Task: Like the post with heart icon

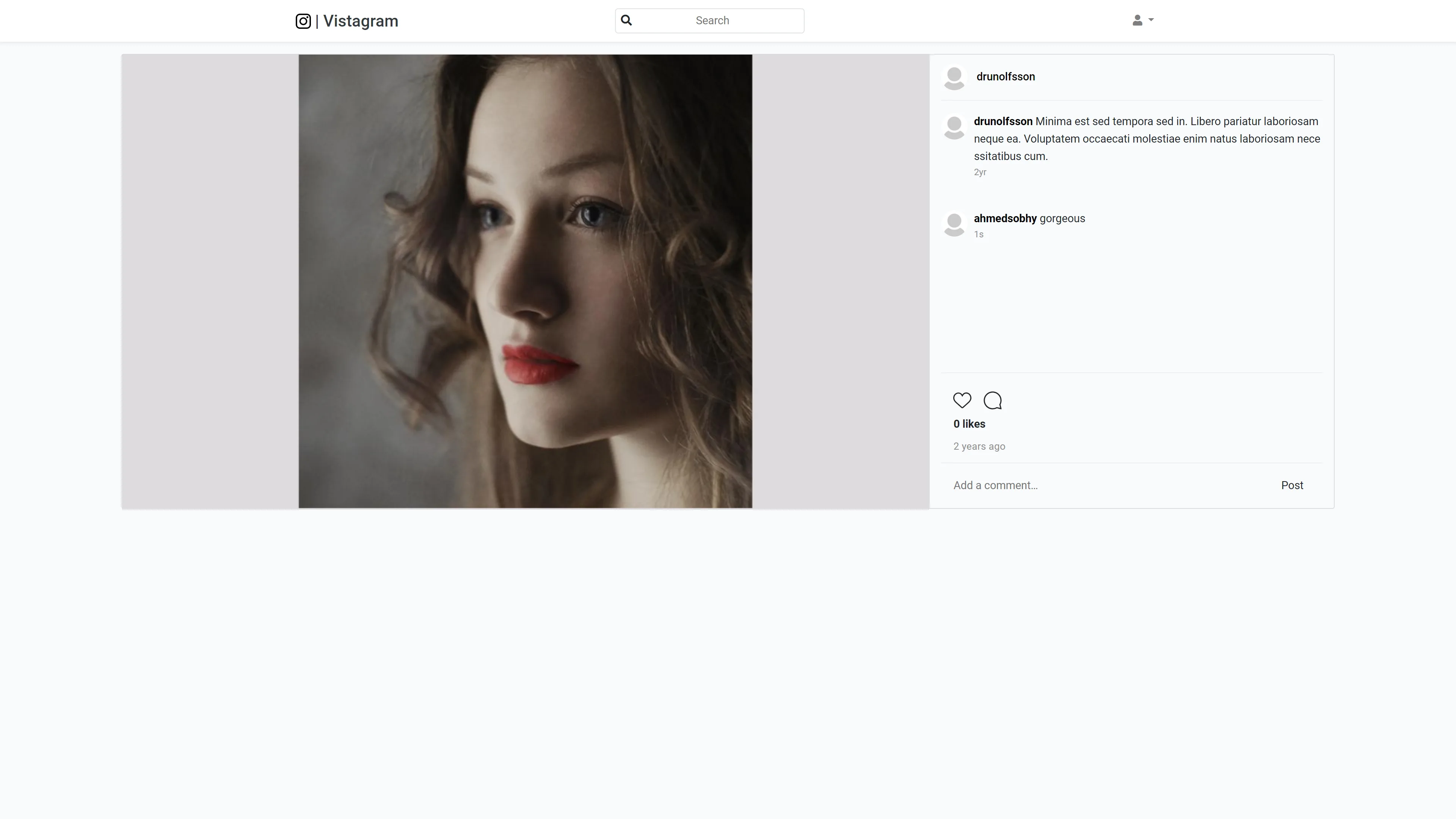Action: click(x=962, y=400)
